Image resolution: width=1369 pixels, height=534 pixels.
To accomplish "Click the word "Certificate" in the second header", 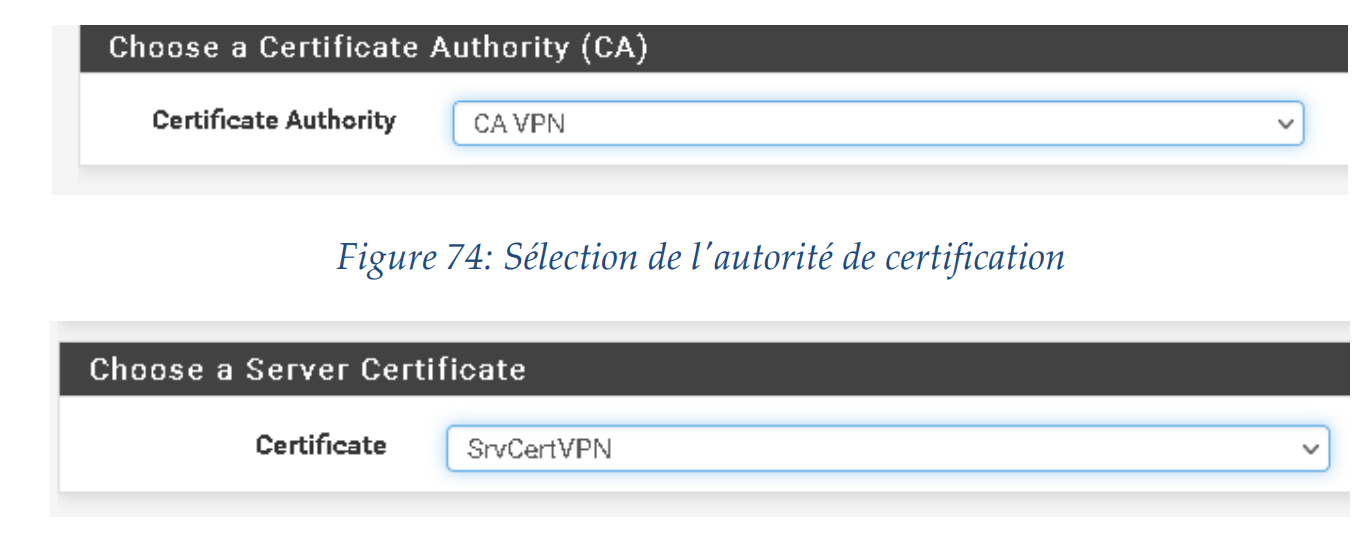I will coord(442,370).
